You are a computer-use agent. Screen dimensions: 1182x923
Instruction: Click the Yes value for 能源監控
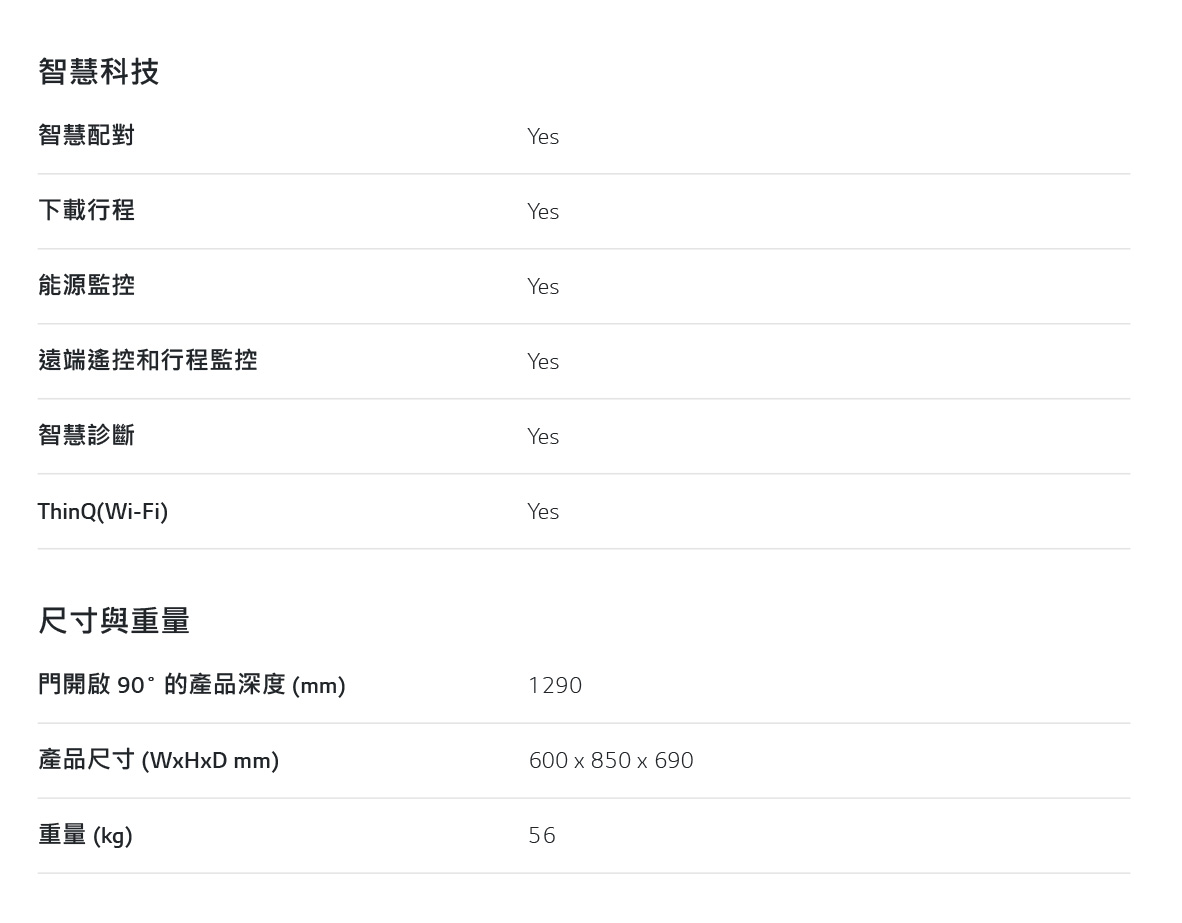click(543, 287)
